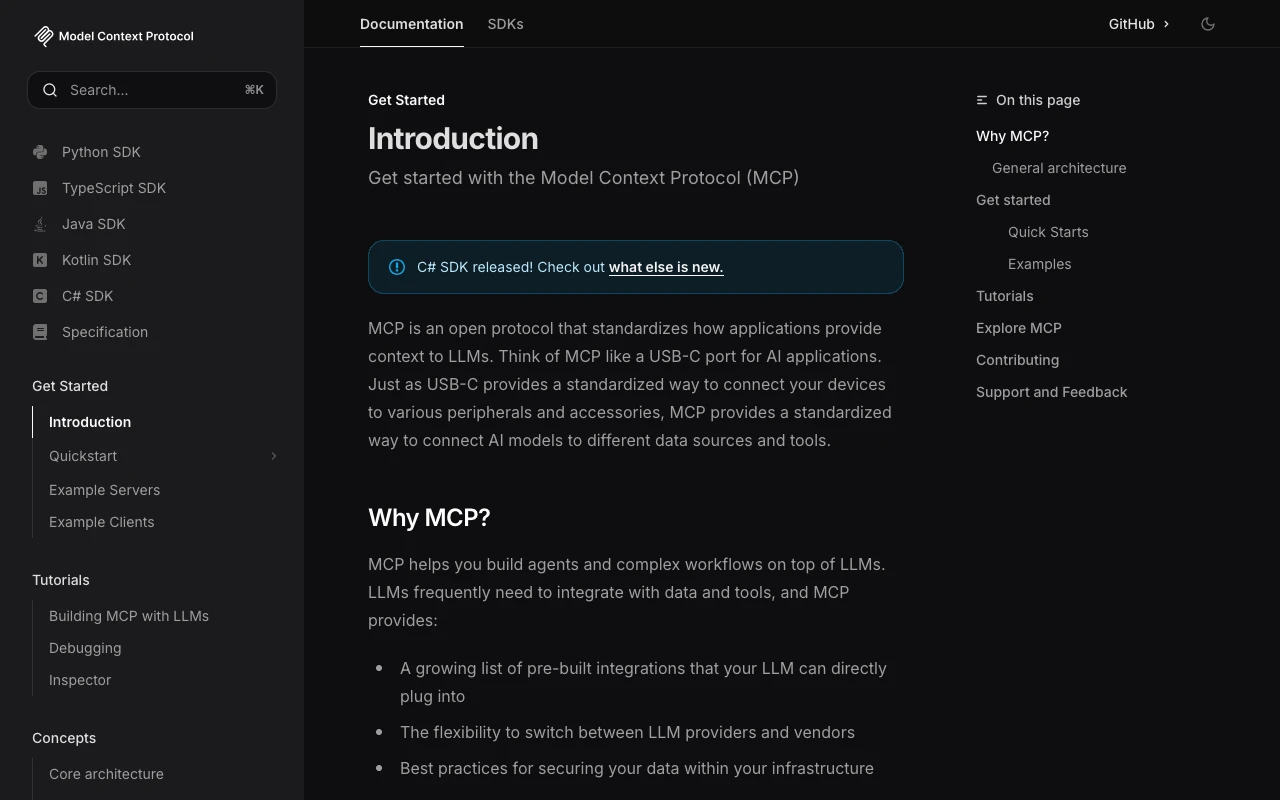Viewport: 1280px width, 800px height.
Task: Click the Python SDK icon in sidebar
Action: (40, 152)
